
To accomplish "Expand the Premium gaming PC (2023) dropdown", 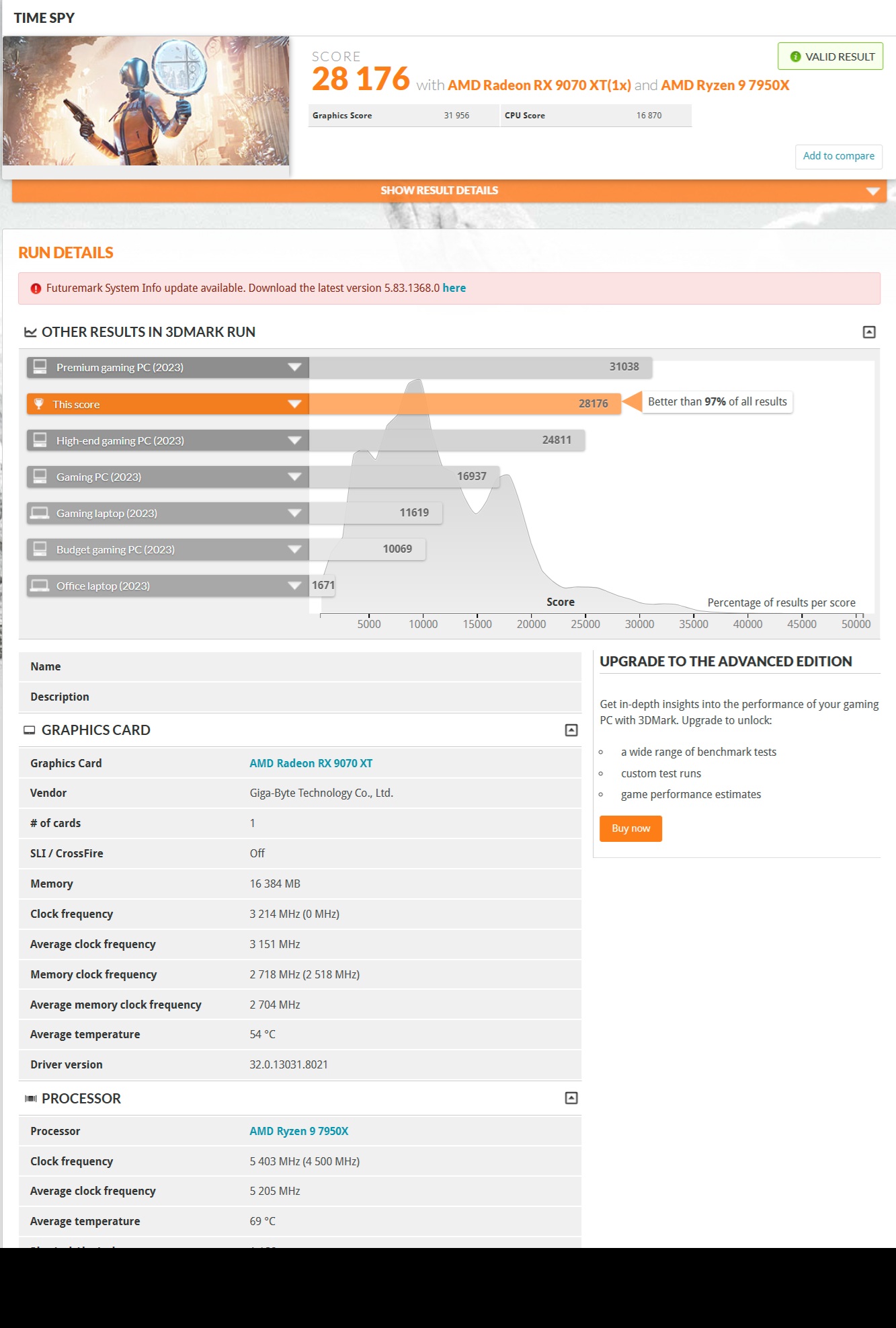I will 294,367.
